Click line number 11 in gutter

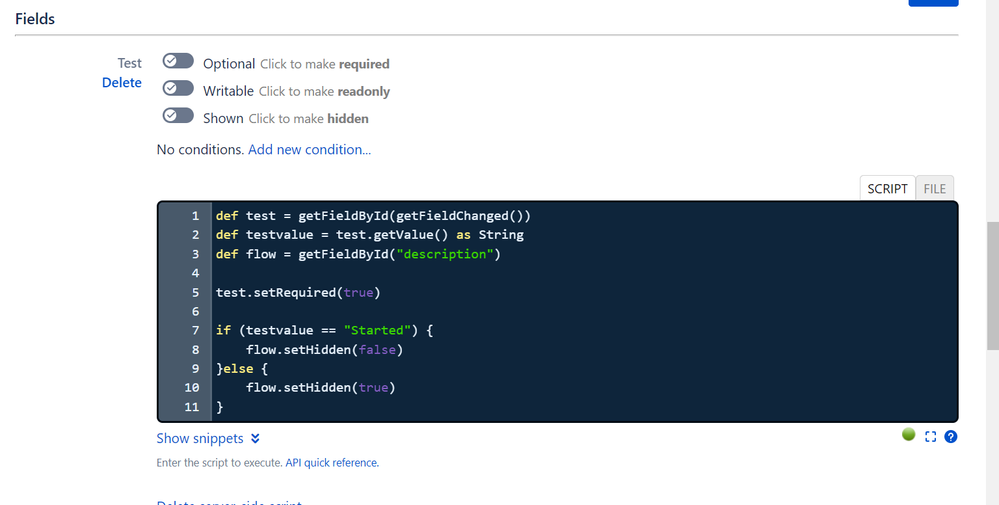[192, 407]
